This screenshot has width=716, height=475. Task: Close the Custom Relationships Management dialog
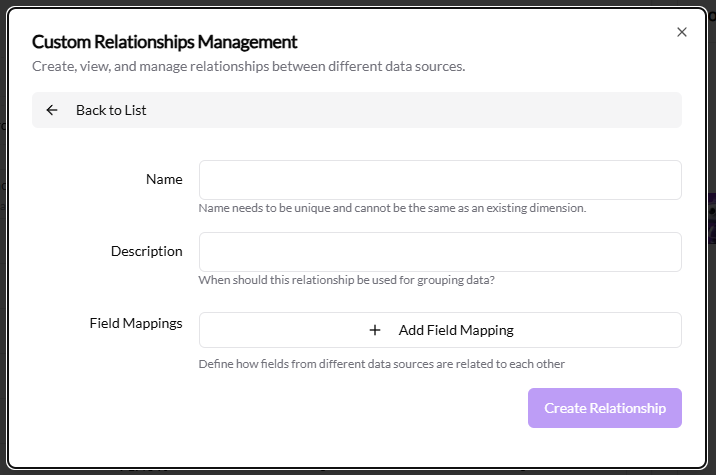[682, 32]
